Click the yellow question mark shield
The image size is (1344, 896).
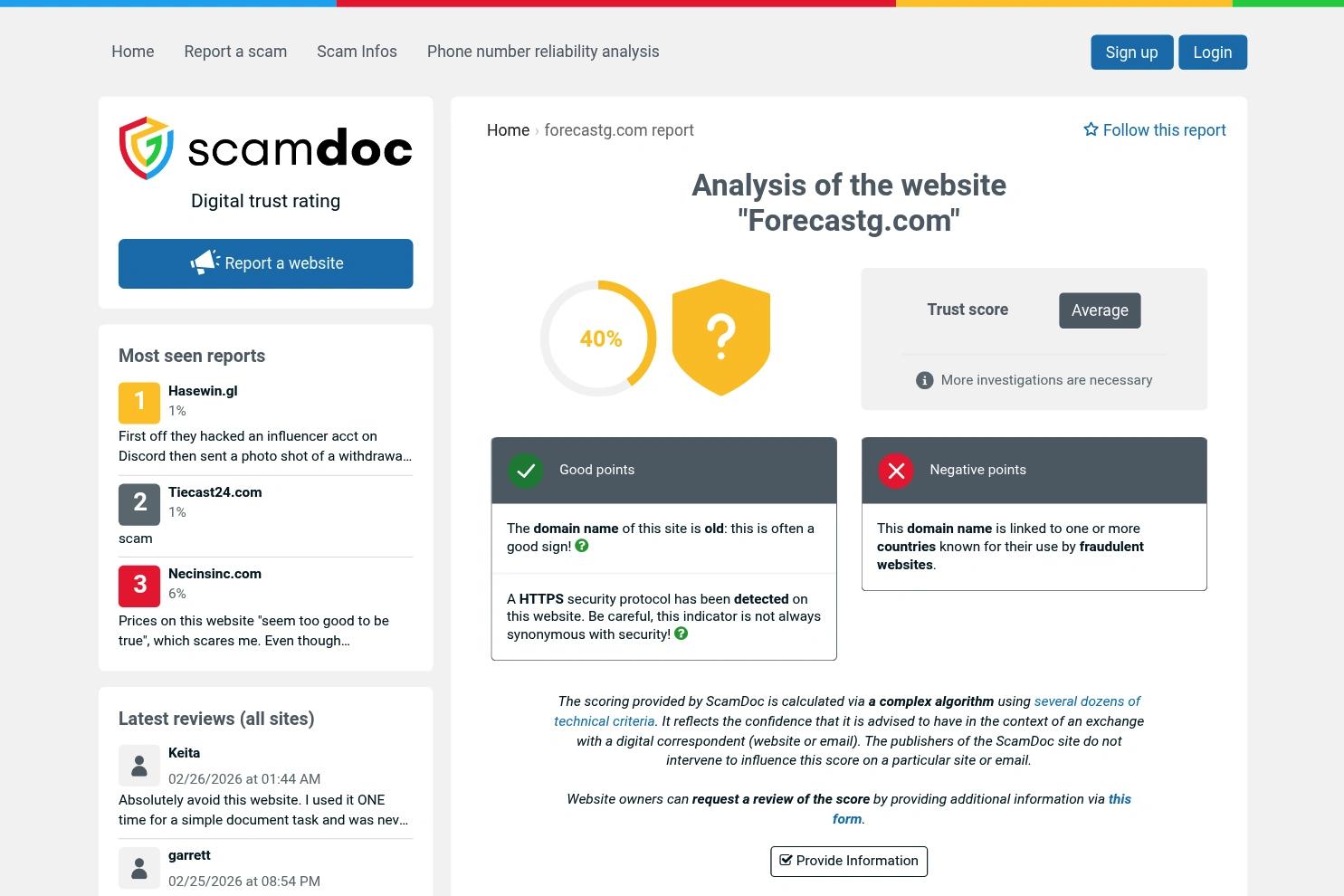pyautogui.click(x=721, y=338)
